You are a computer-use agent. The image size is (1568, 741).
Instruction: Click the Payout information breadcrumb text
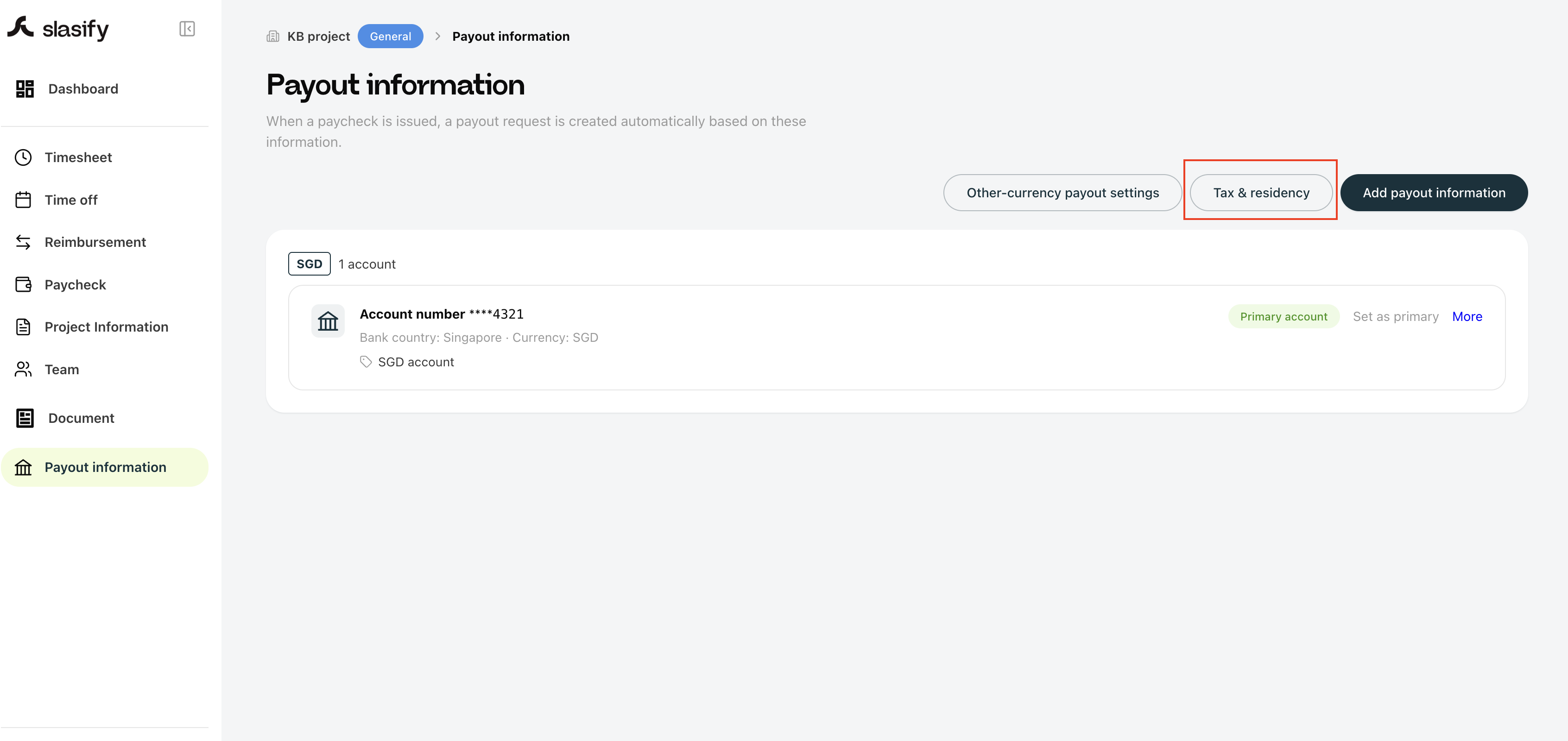(511, 37)
